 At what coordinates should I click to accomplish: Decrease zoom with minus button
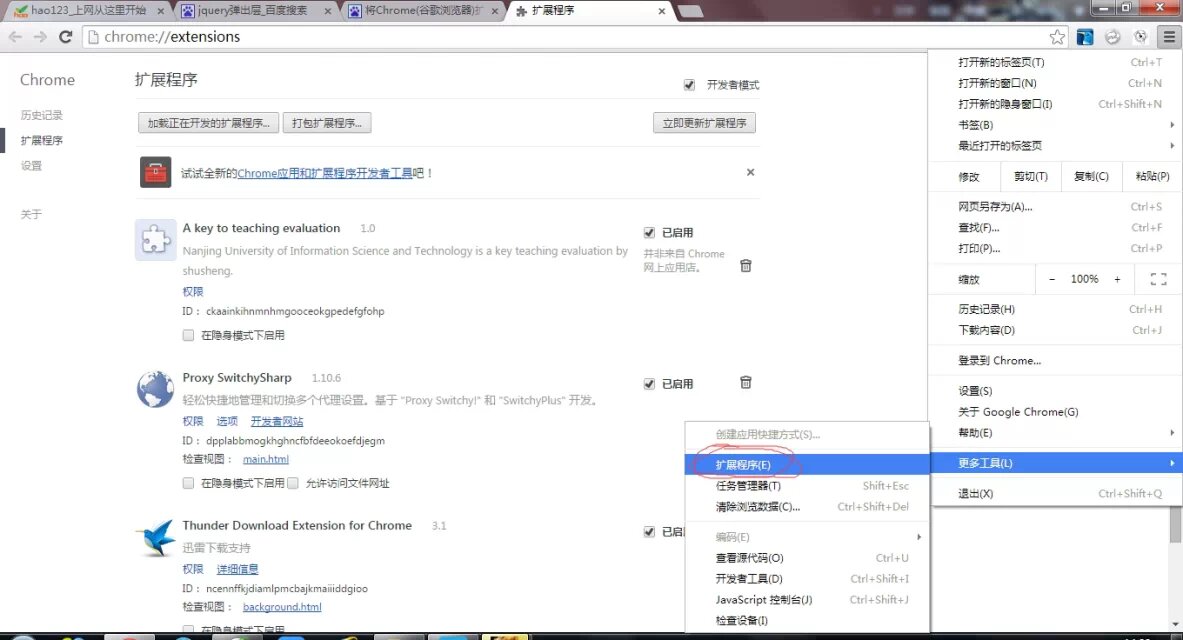pyautogui.click(x=1052, y=279)
